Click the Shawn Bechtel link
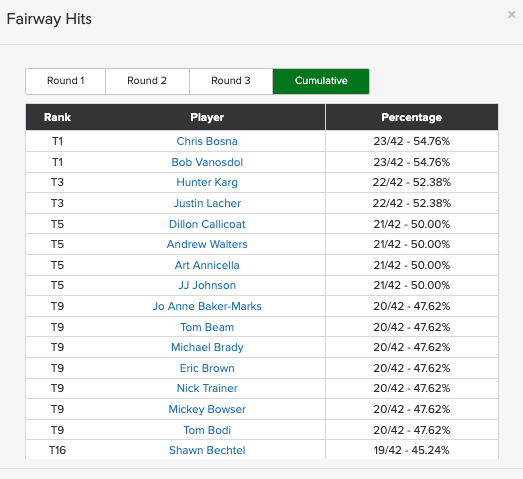Image resolution: width=523 pixels, height=479 pixels. [207, 450]
